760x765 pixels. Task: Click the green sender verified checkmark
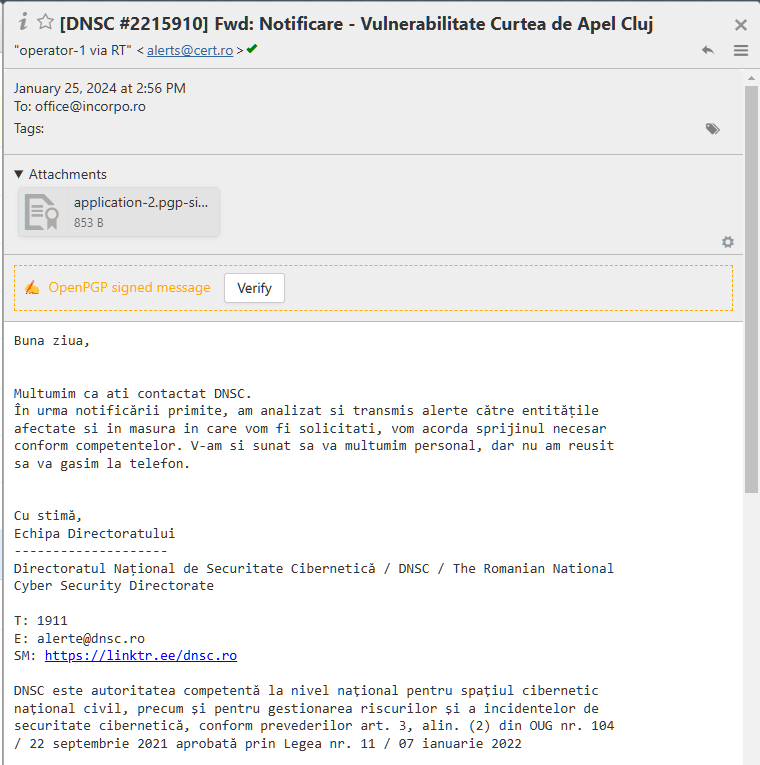click(252, 48)
